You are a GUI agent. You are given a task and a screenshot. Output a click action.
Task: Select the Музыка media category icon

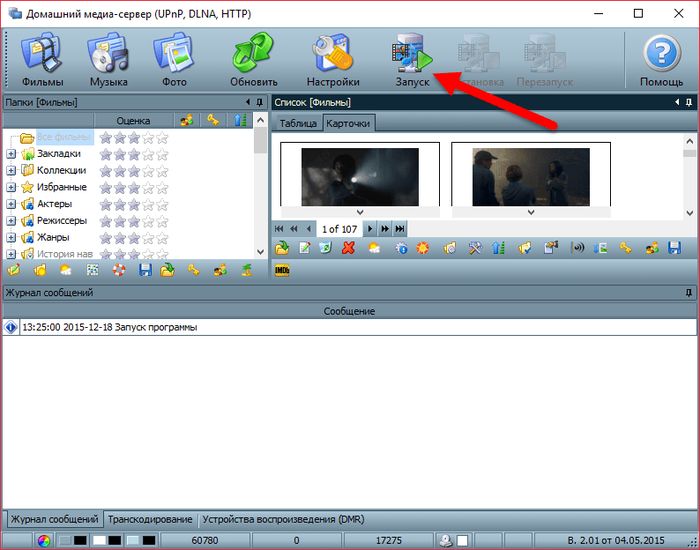click(108, 59)
